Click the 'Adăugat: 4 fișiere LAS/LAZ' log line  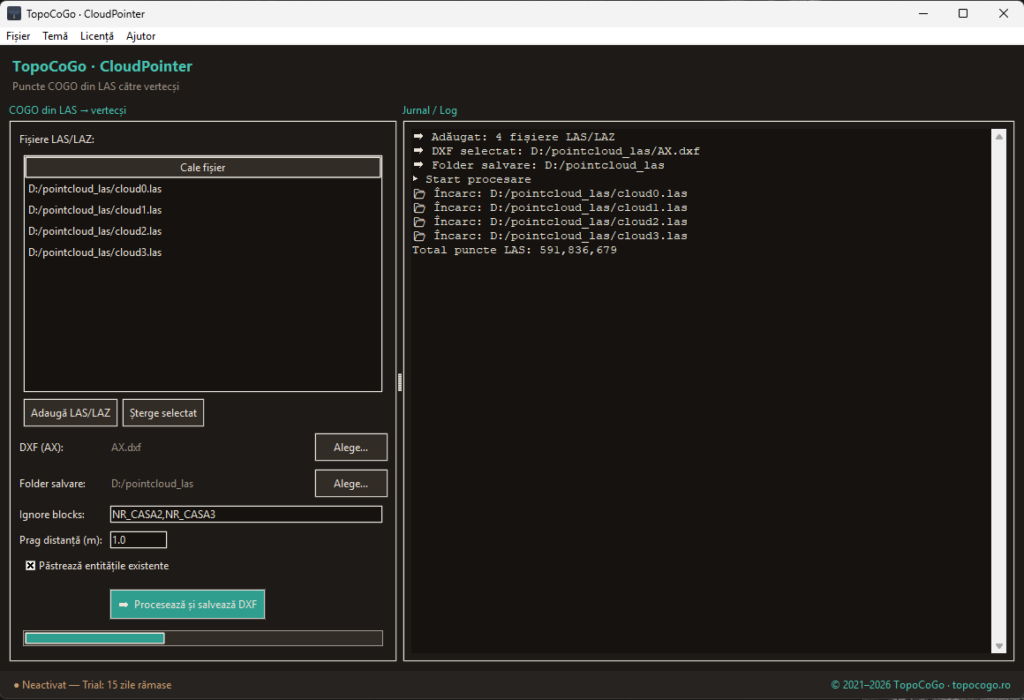514,136
